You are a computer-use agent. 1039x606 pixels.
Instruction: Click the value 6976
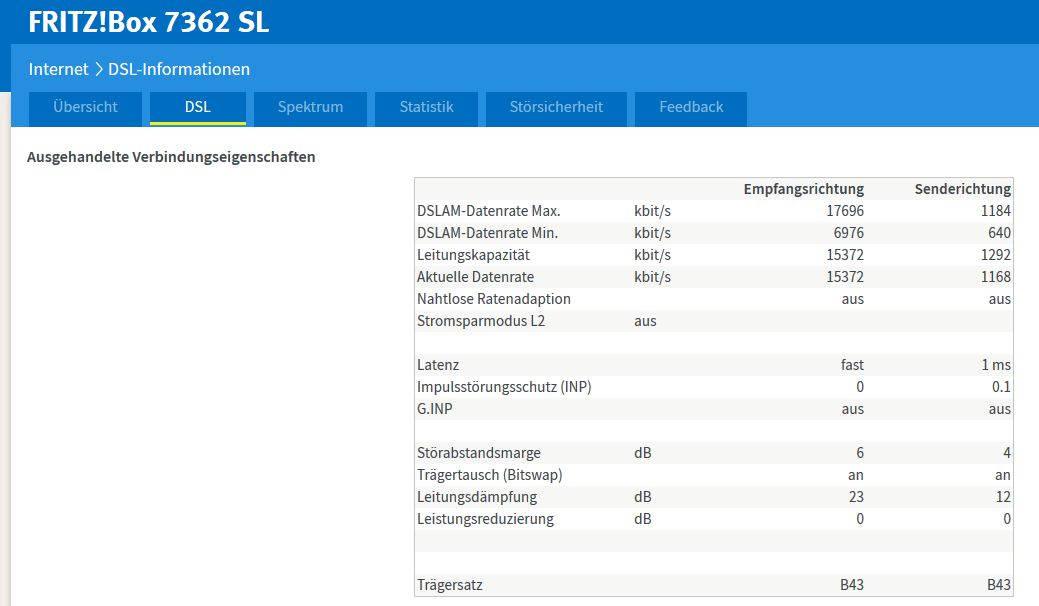point(848,232)
